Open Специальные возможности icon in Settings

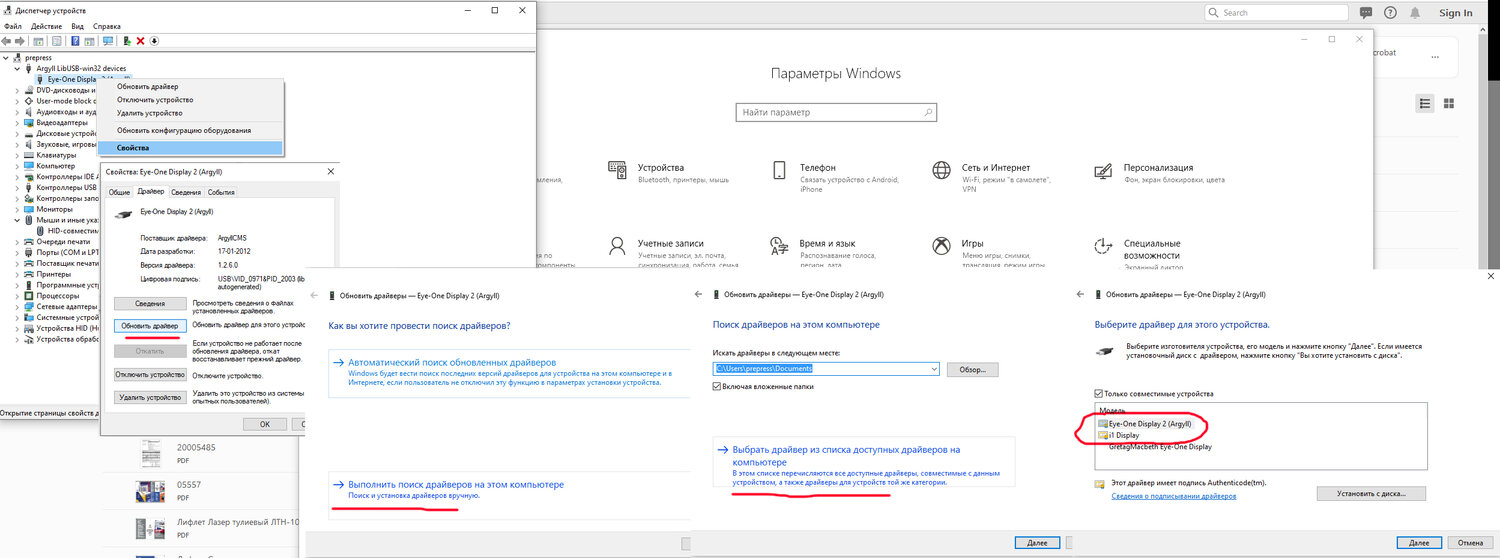[x=1103, y=246]
